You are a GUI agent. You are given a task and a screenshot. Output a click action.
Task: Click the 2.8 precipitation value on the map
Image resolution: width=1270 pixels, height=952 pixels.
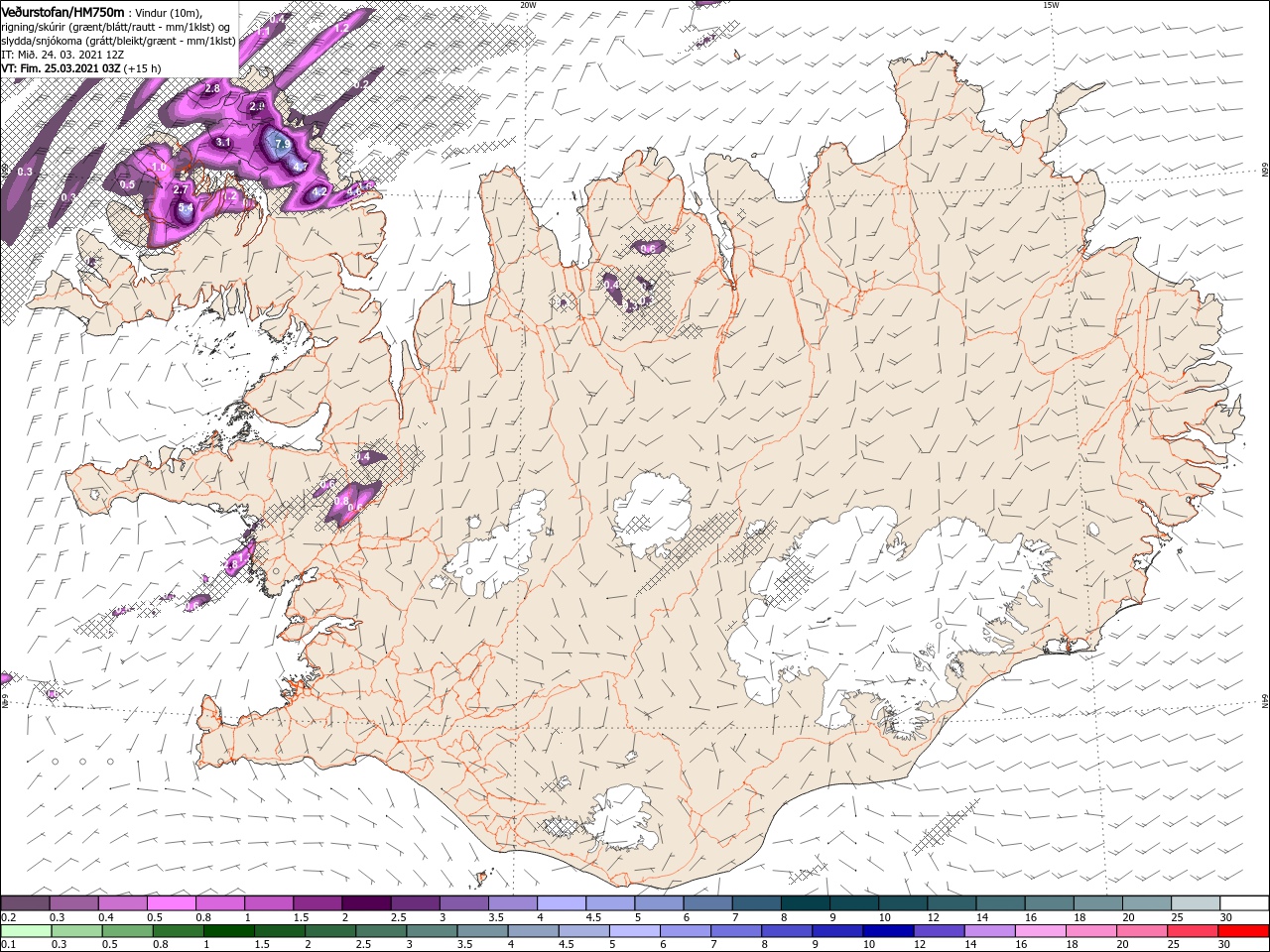click(x=212, y=88)
